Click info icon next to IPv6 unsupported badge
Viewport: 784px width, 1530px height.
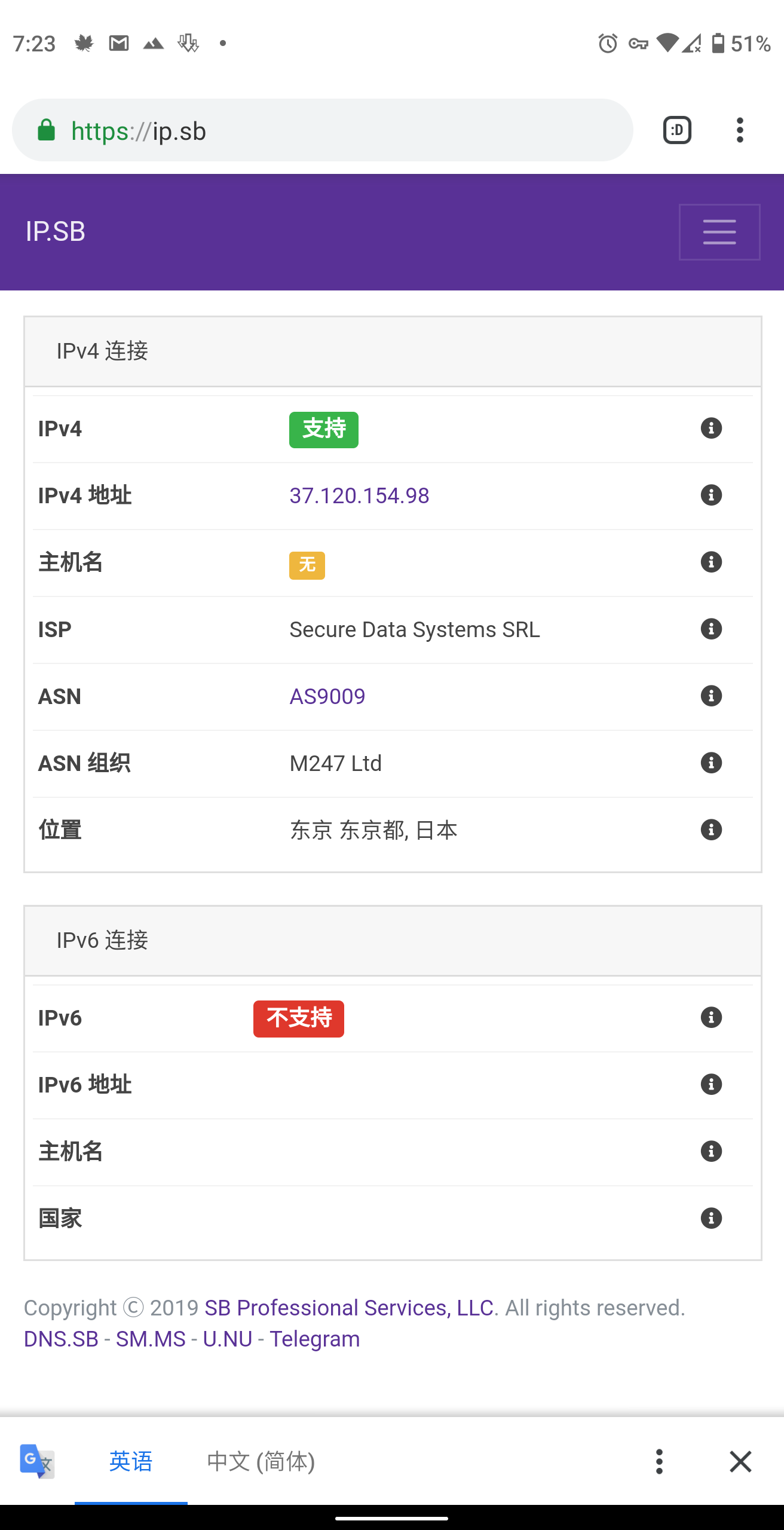[711, 1018]
